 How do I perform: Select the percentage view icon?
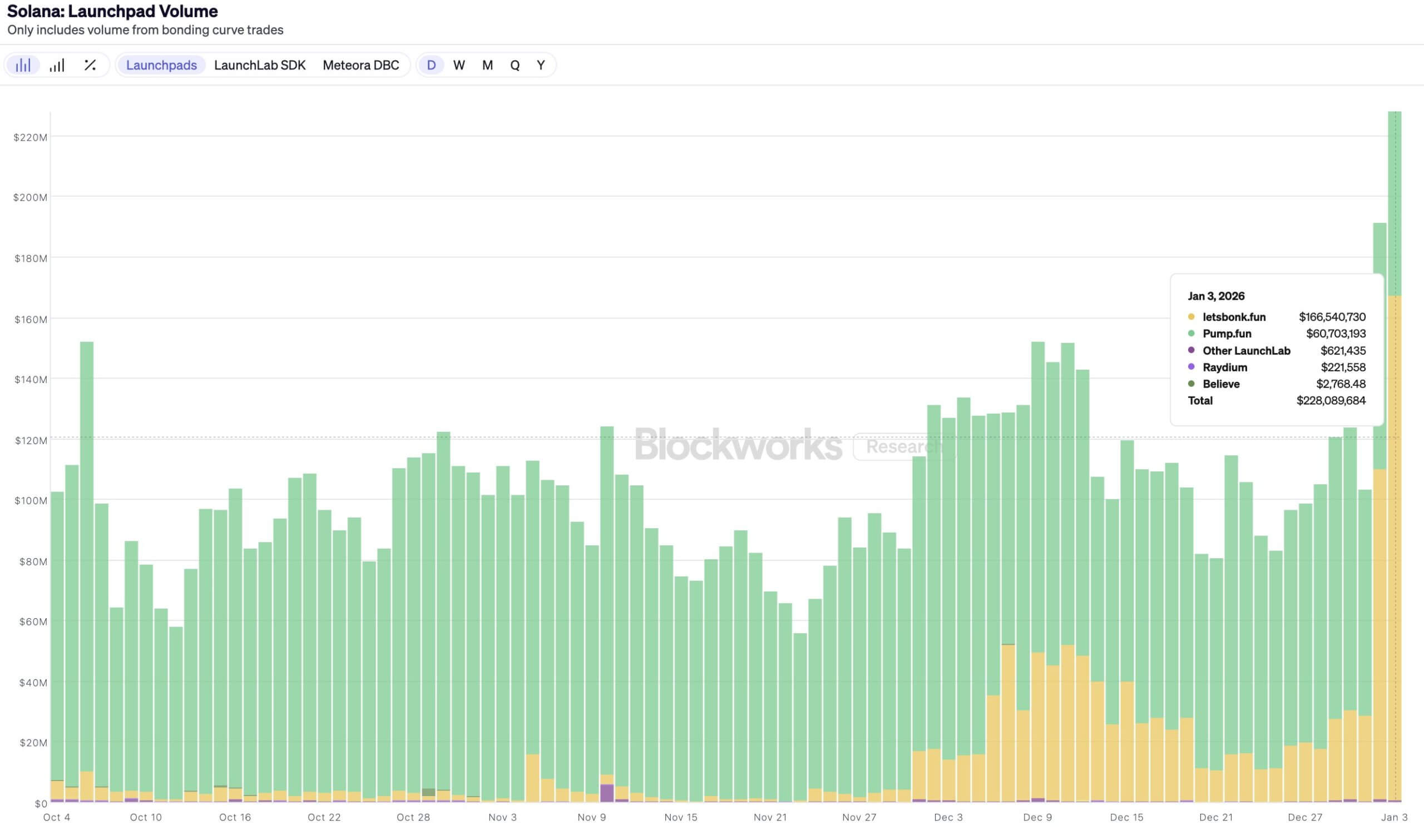91,65
